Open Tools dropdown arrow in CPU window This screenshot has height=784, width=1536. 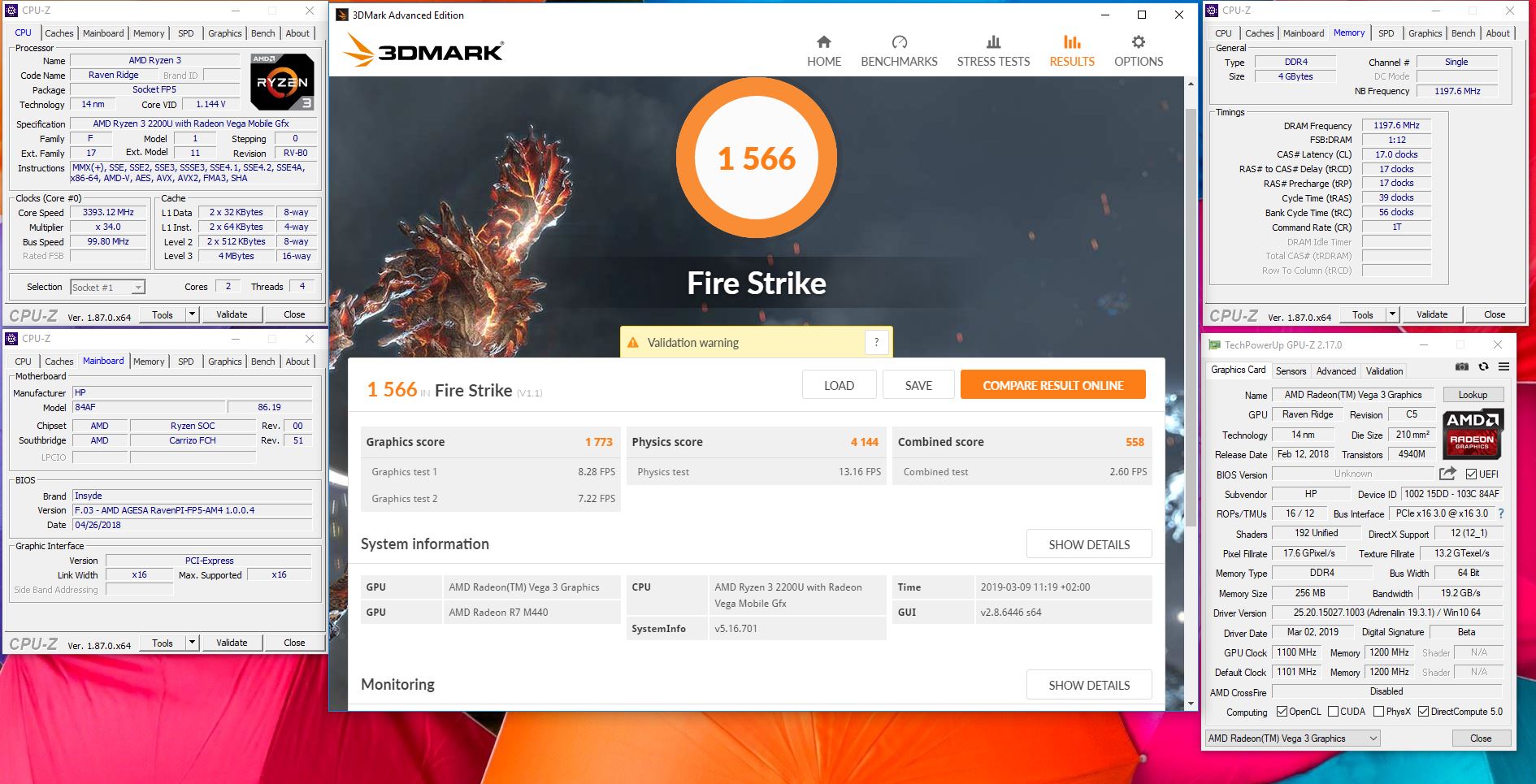click(193, 314)
